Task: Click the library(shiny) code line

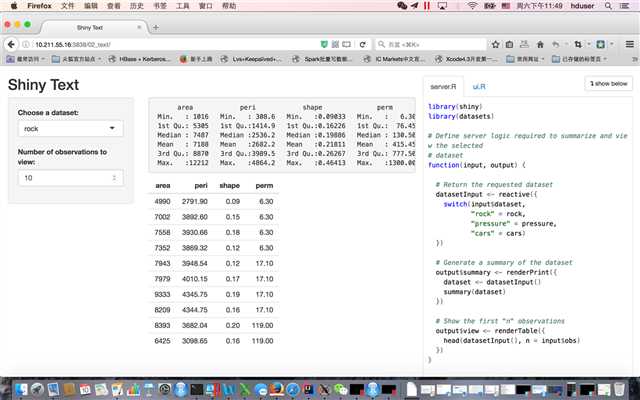Action: (x=455, y=107)
